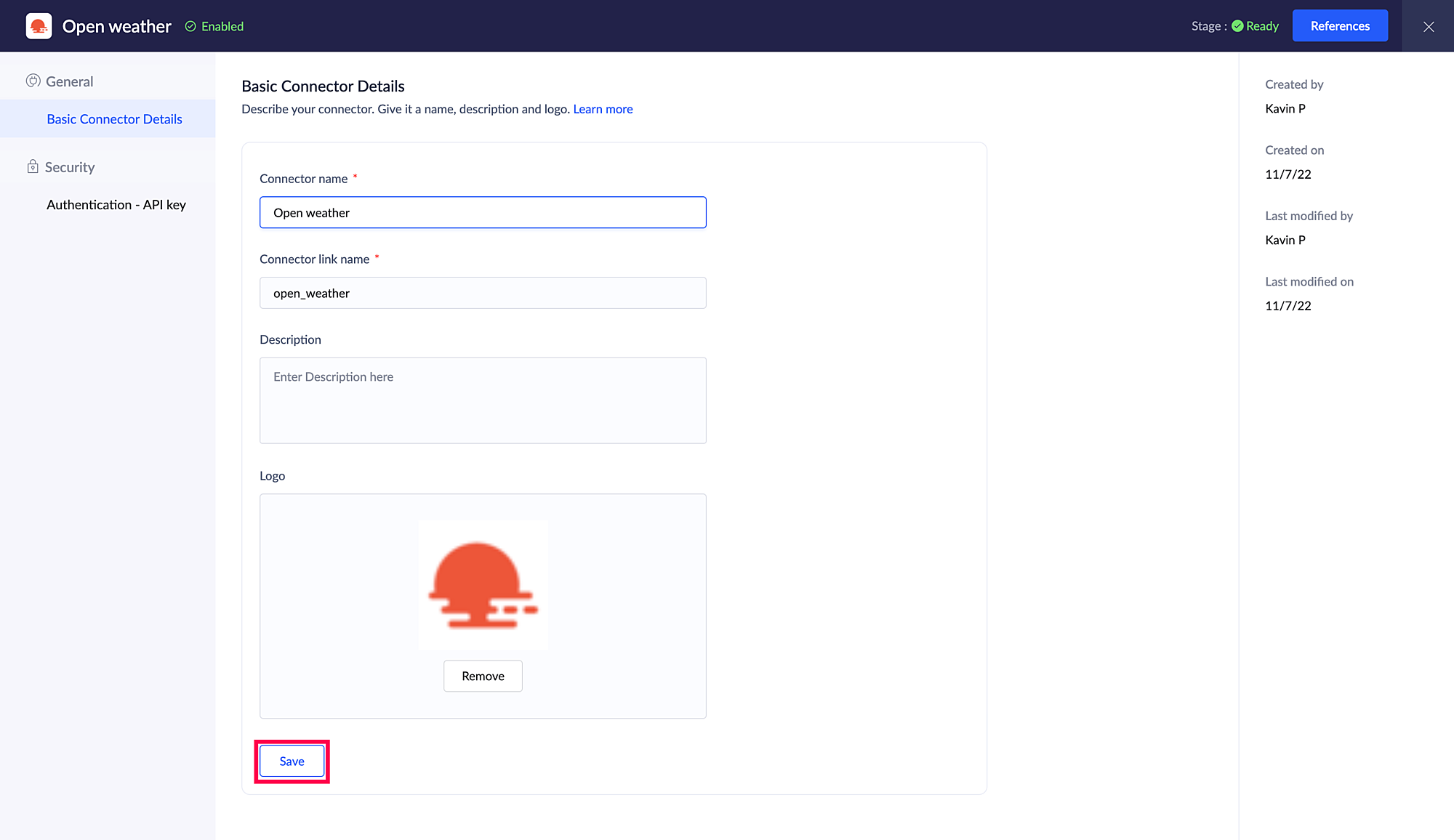
Task: Open the References button
Action: click(x=1339, y=26)
